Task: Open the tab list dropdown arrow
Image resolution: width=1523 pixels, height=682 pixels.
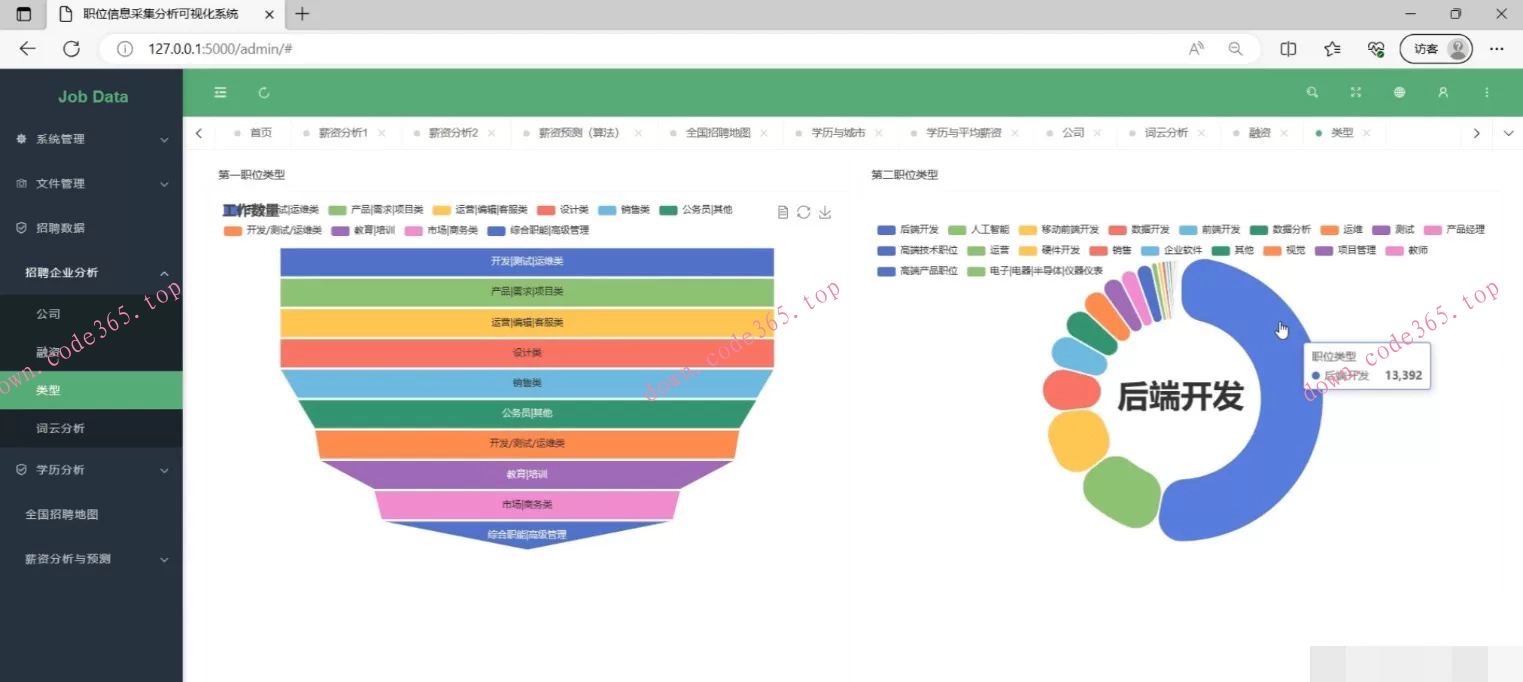Action: pos(1509,133)
